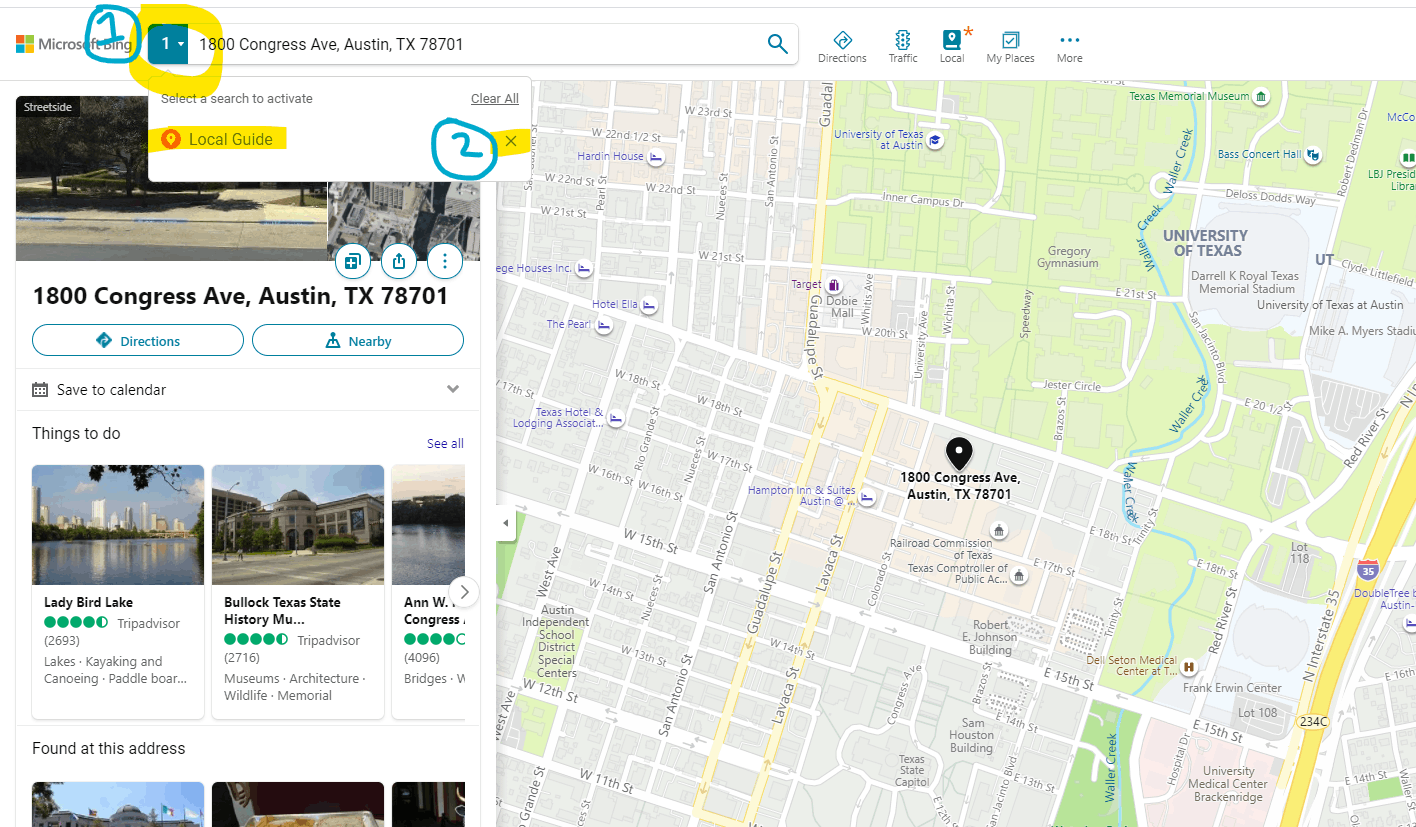This screenshot has width=1416, height=827.
Task: Show the Traffic layer
Action: (x=903, y=46)
